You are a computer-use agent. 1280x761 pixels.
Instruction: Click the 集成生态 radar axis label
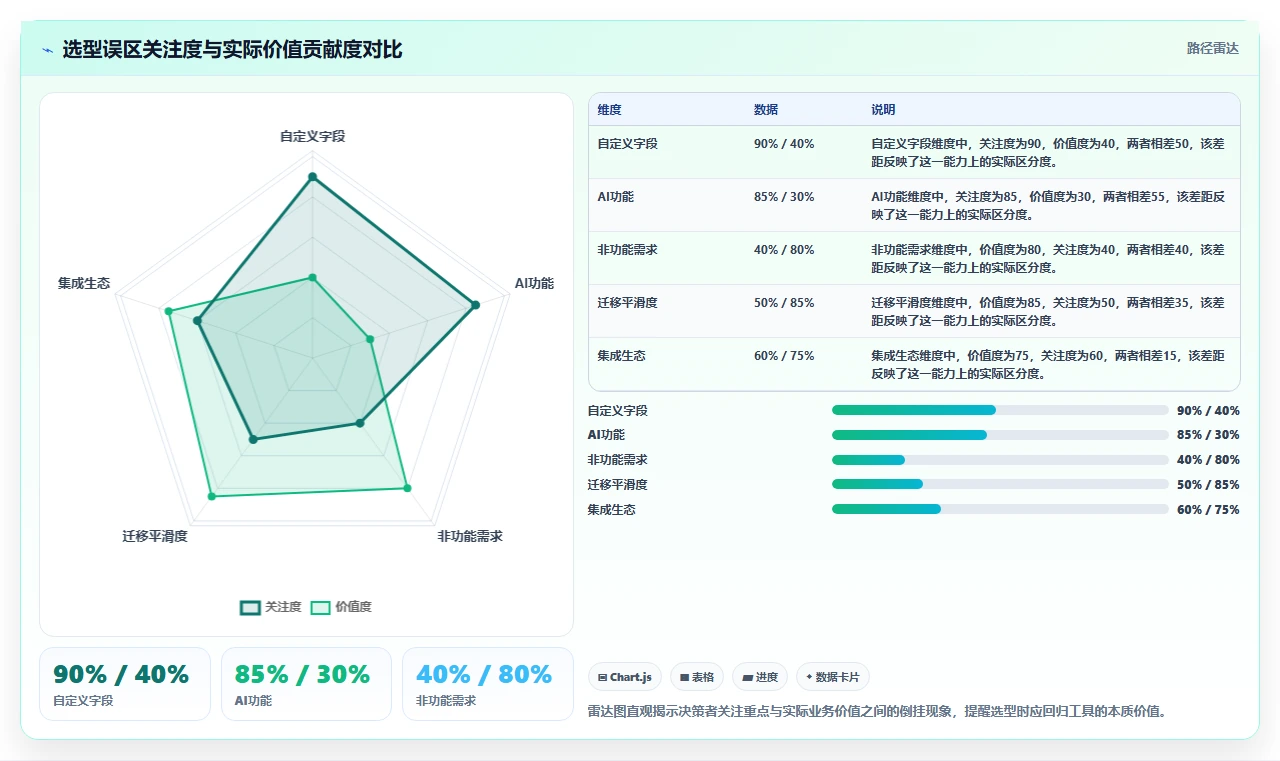[84, 284]
